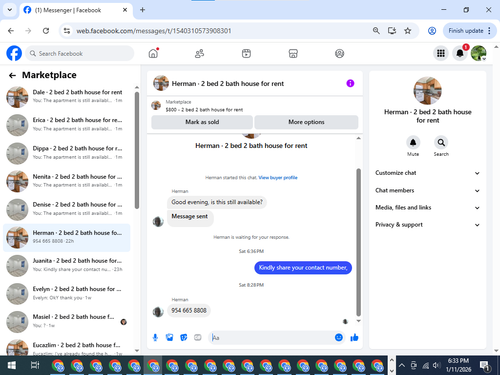Image resolution: width=500 pixels, height=375 pixels.
Task: Click the Facebook logo
Action: [14, 53]
